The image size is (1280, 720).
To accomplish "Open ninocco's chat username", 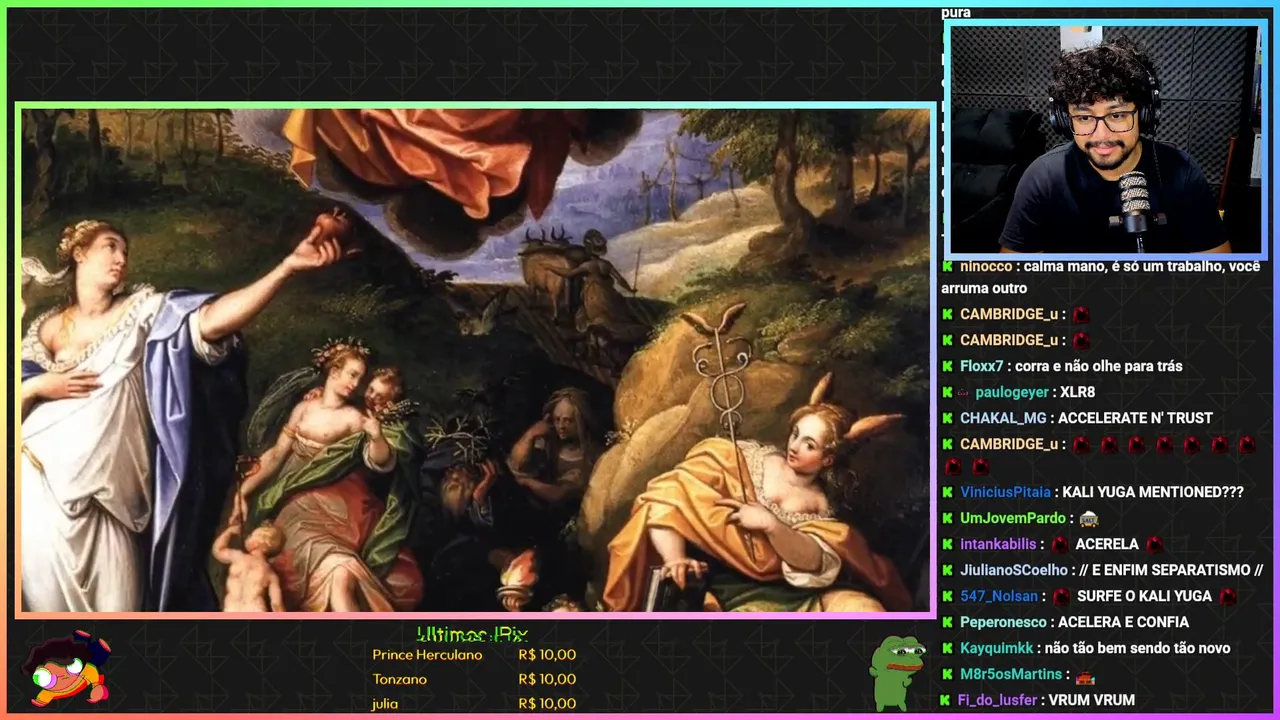I will click(984, 267).
